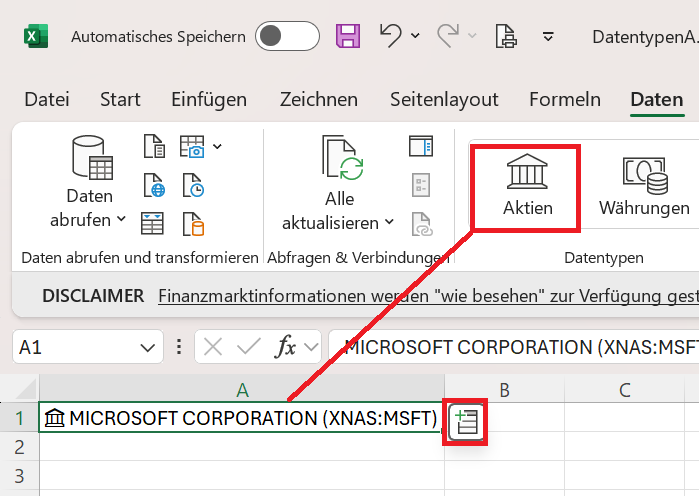
Task: Select column A header
Action: pos(242,389)
